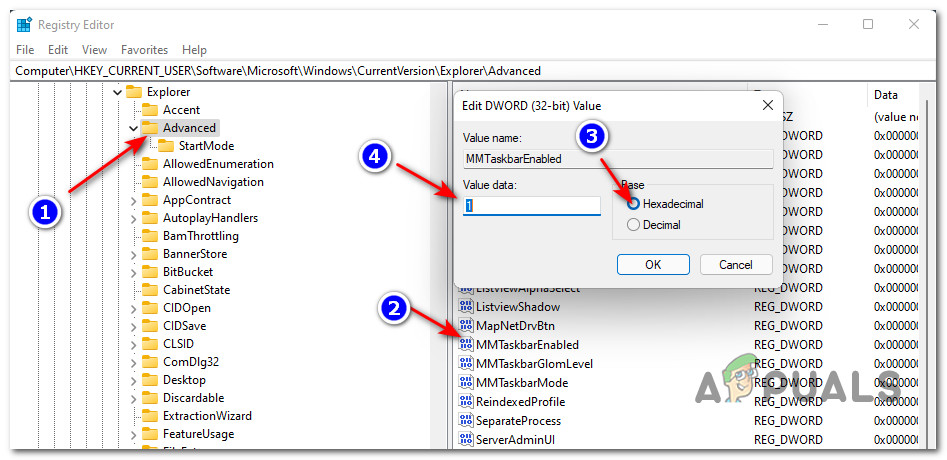This screenshot has width=947, height=460.
Task: Select the MMTaskbarGlomLevel value name
Action: pos(534,364)
